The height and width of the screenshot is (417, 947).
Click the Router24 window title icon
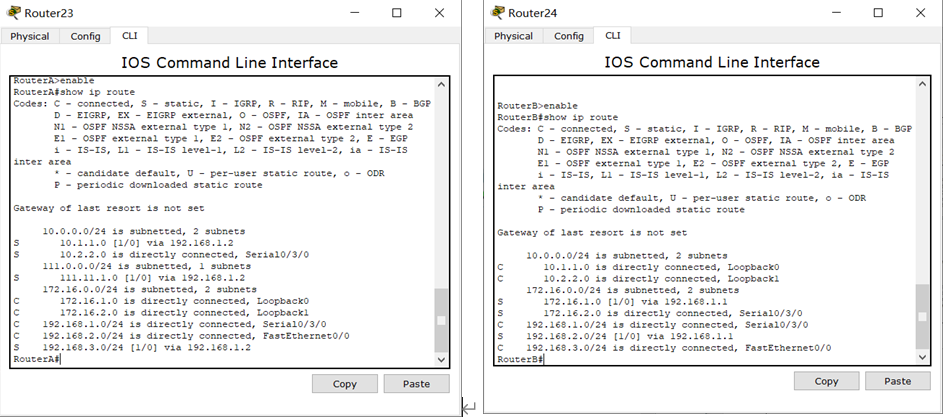point(498,13)
